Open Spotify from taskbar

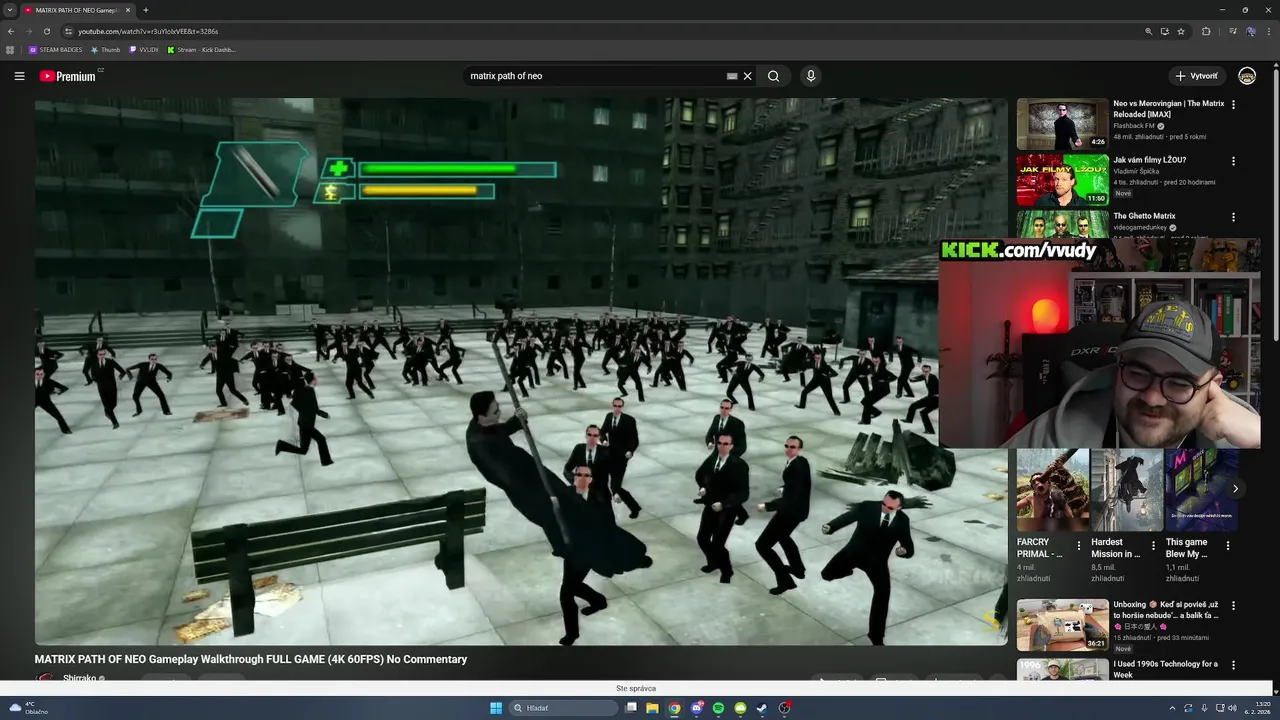[x=718, y=708]
